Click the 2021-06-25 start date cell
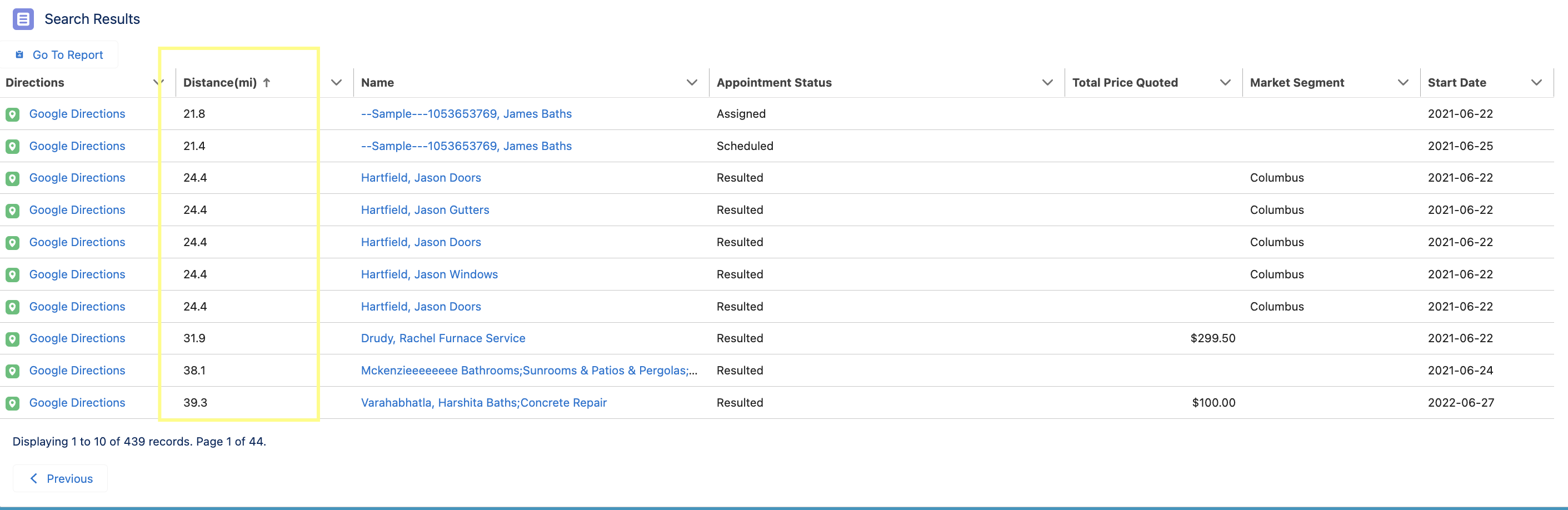Viewport: 1568px width, 510px height. click(x=1460, y=146)
